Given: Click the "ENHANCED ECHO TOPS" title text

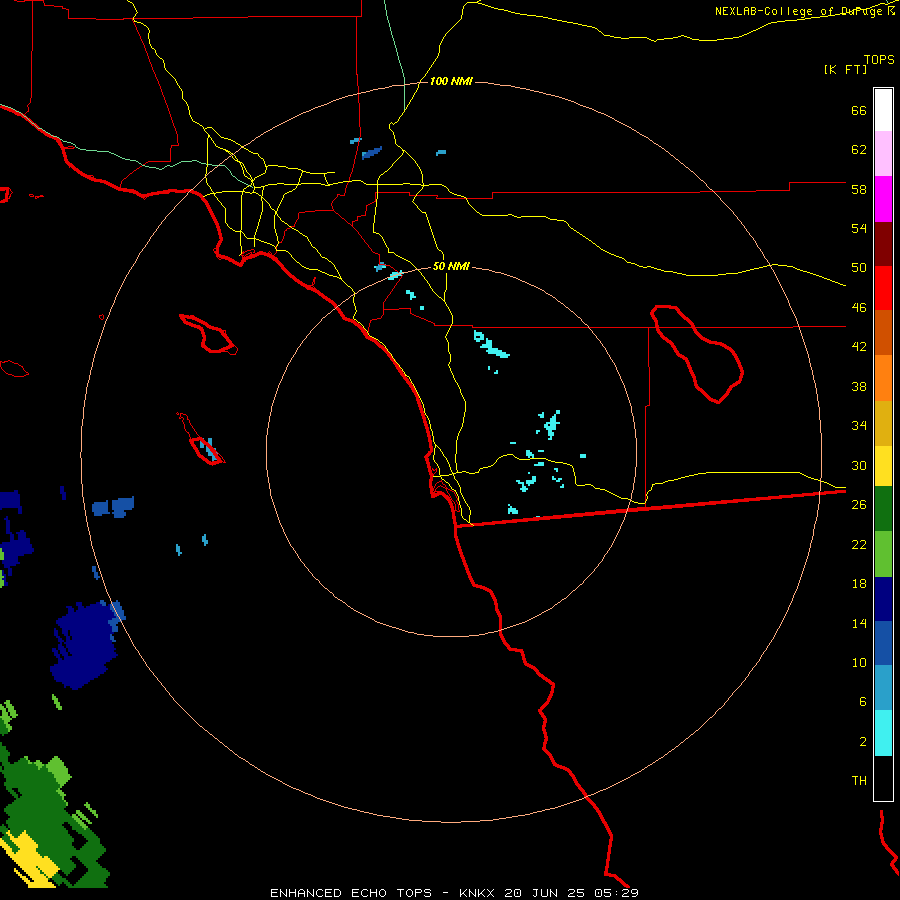Looking at the screenshot, I should [351, 893].
